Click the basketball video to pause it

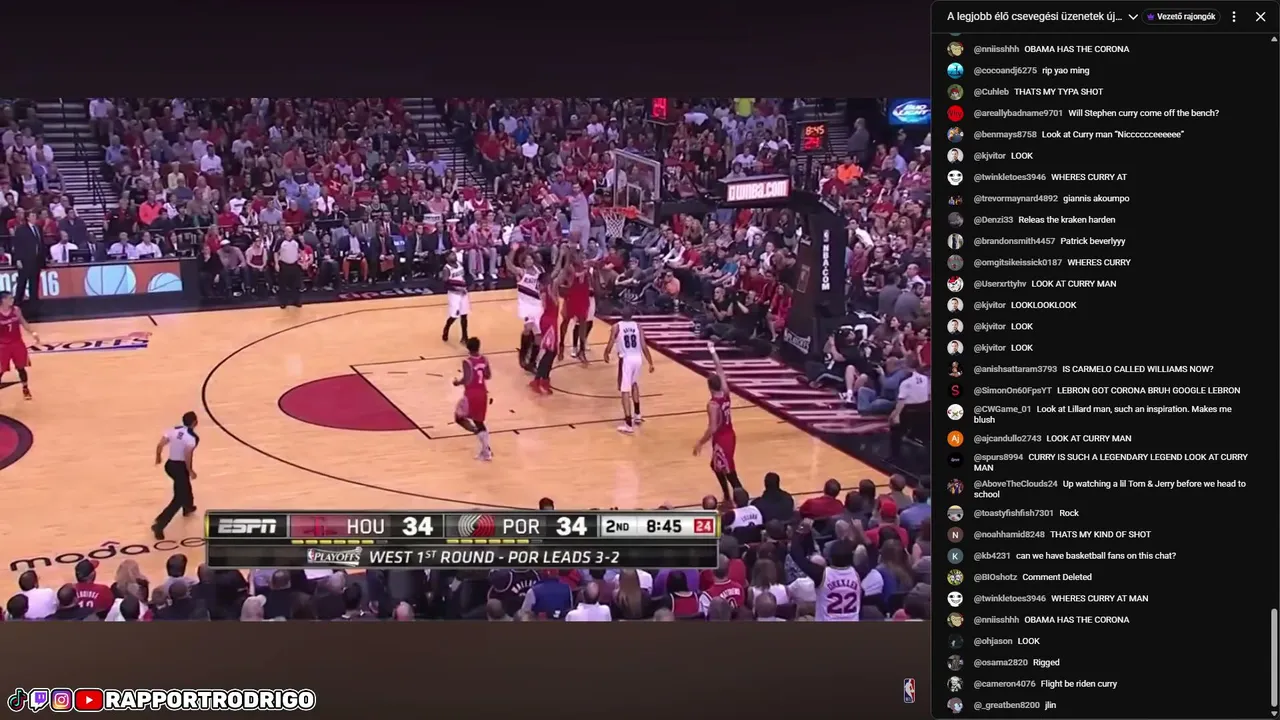pos(465,359)
